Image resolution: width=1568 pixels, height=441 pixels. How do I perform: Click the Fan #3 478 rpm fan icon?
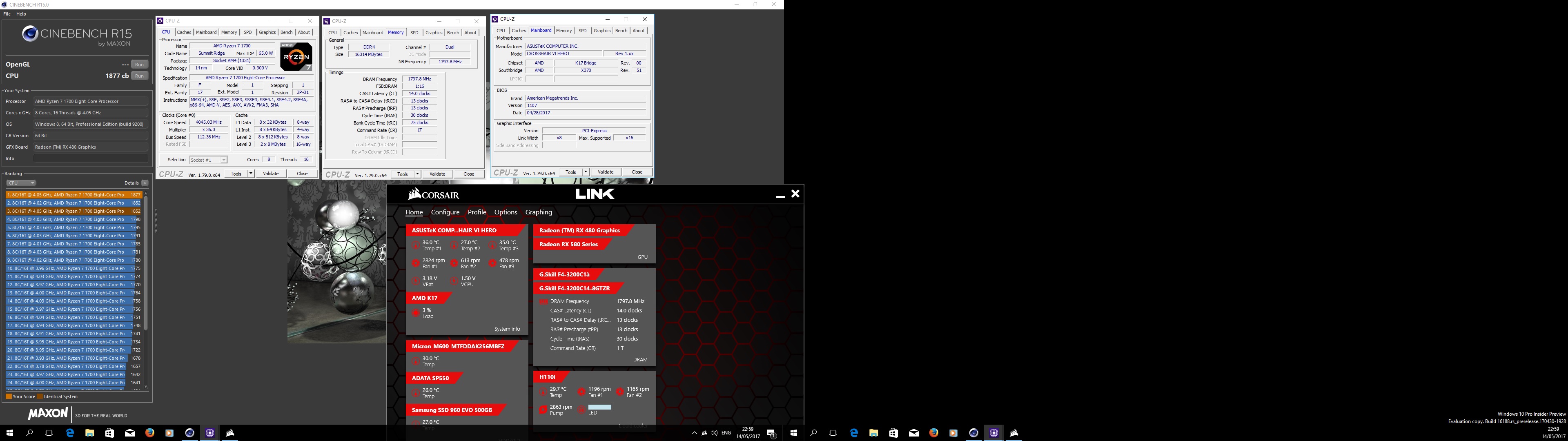pos(492,263)
